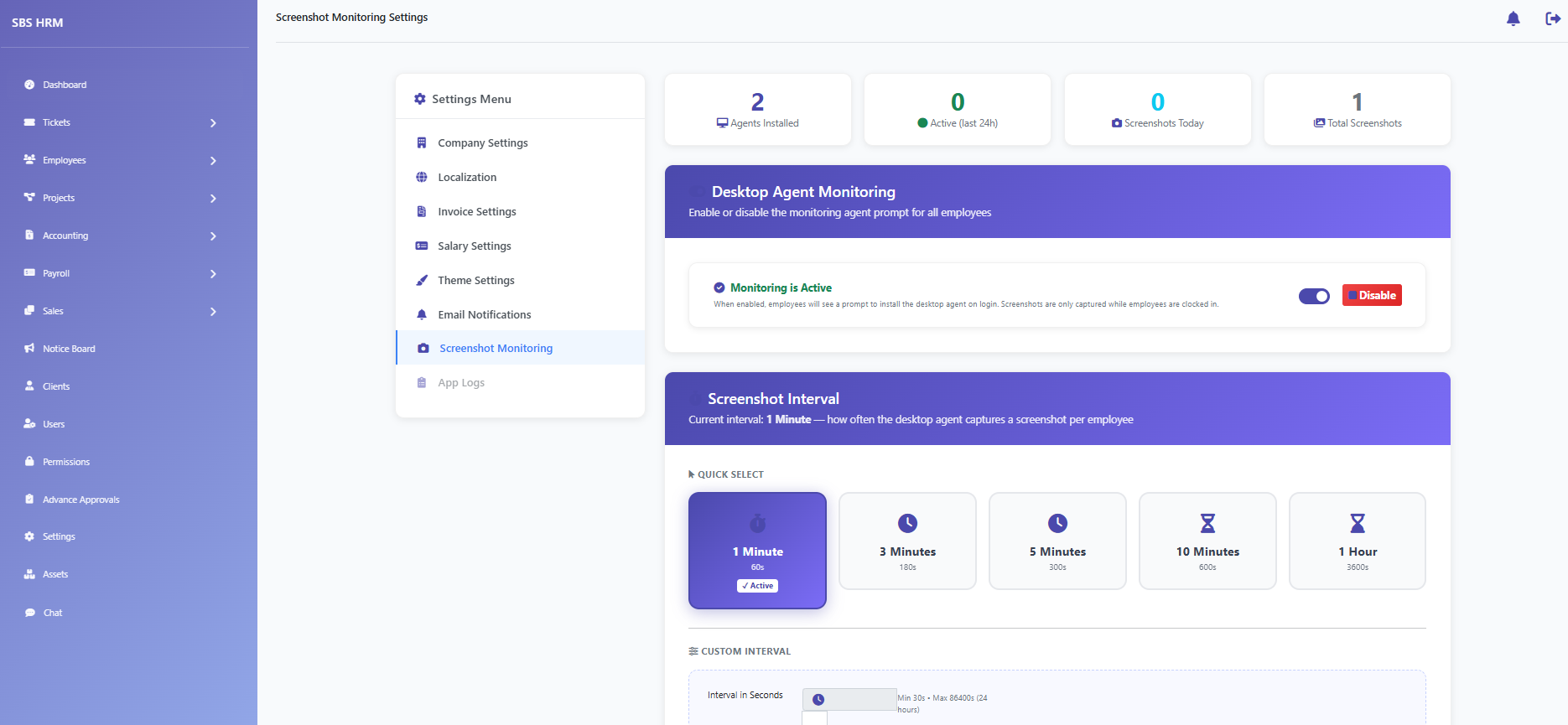
Task: Open Salary Settings menu item
Action: pos(520,246)
